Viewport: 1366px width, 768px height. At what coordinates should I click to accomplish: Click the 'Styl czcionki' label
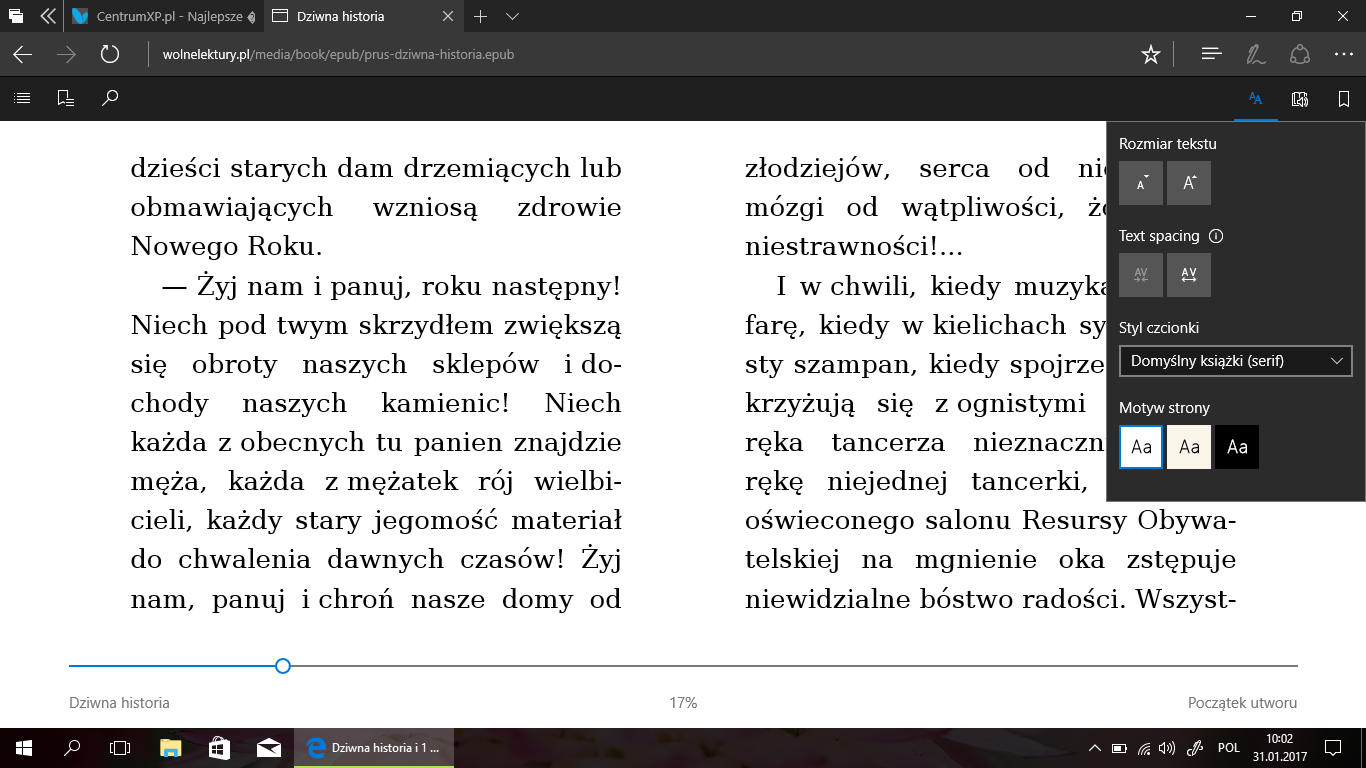1159,328
